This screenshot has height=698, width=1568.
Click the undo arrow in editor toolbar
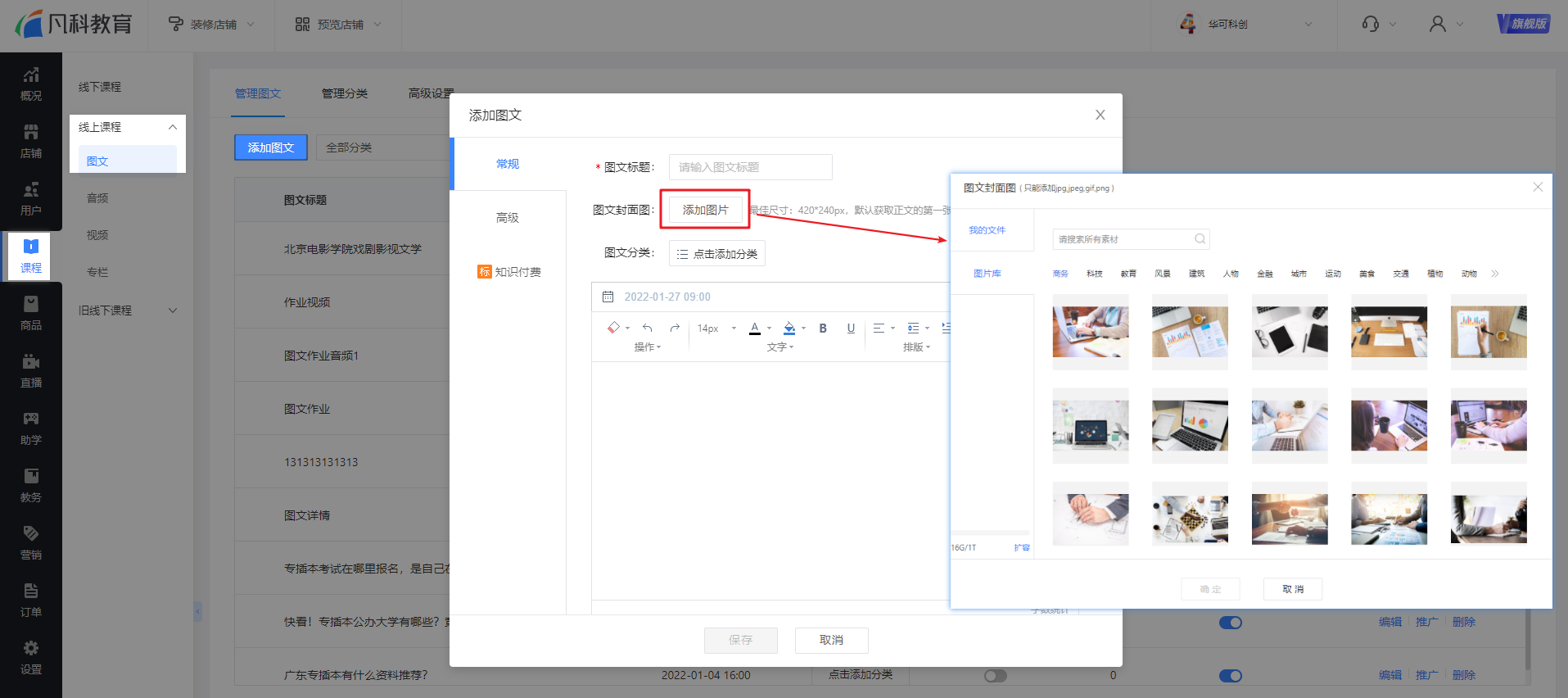tap(648, 328)
